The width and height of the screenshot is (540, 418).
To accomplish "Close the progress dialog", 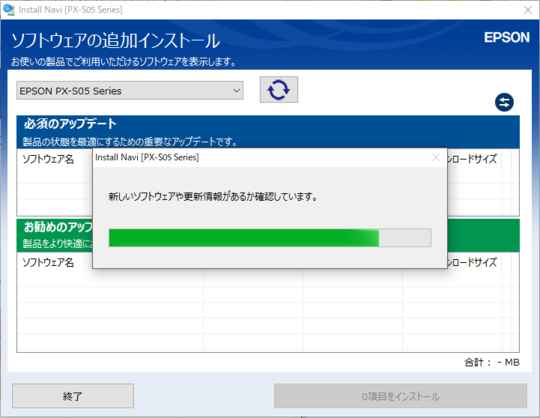I will pos(436,157).
